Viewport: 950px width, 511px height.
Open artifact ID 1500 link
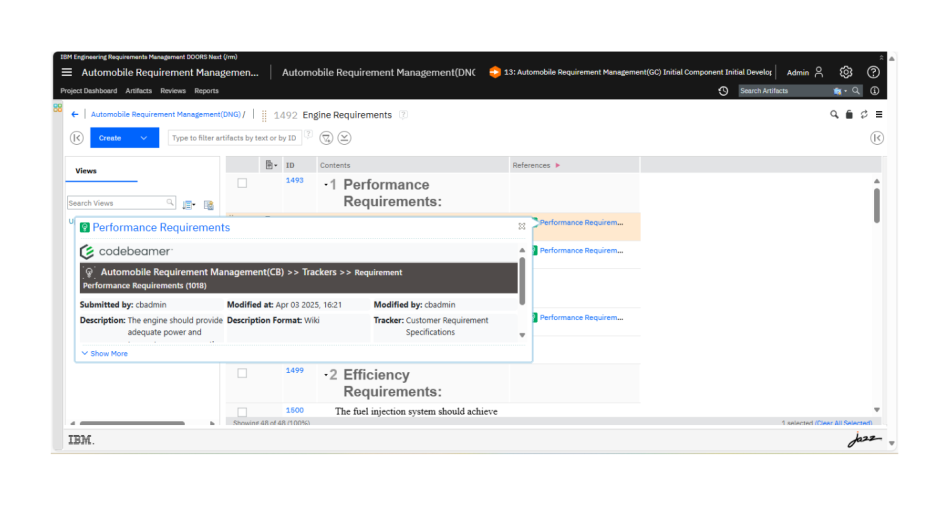[294, 410]
